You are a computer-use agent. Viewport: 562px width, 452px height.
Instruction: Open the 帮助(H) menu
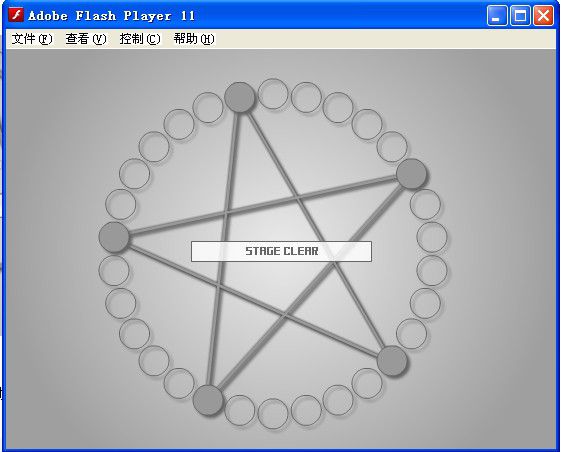point(194,39)
